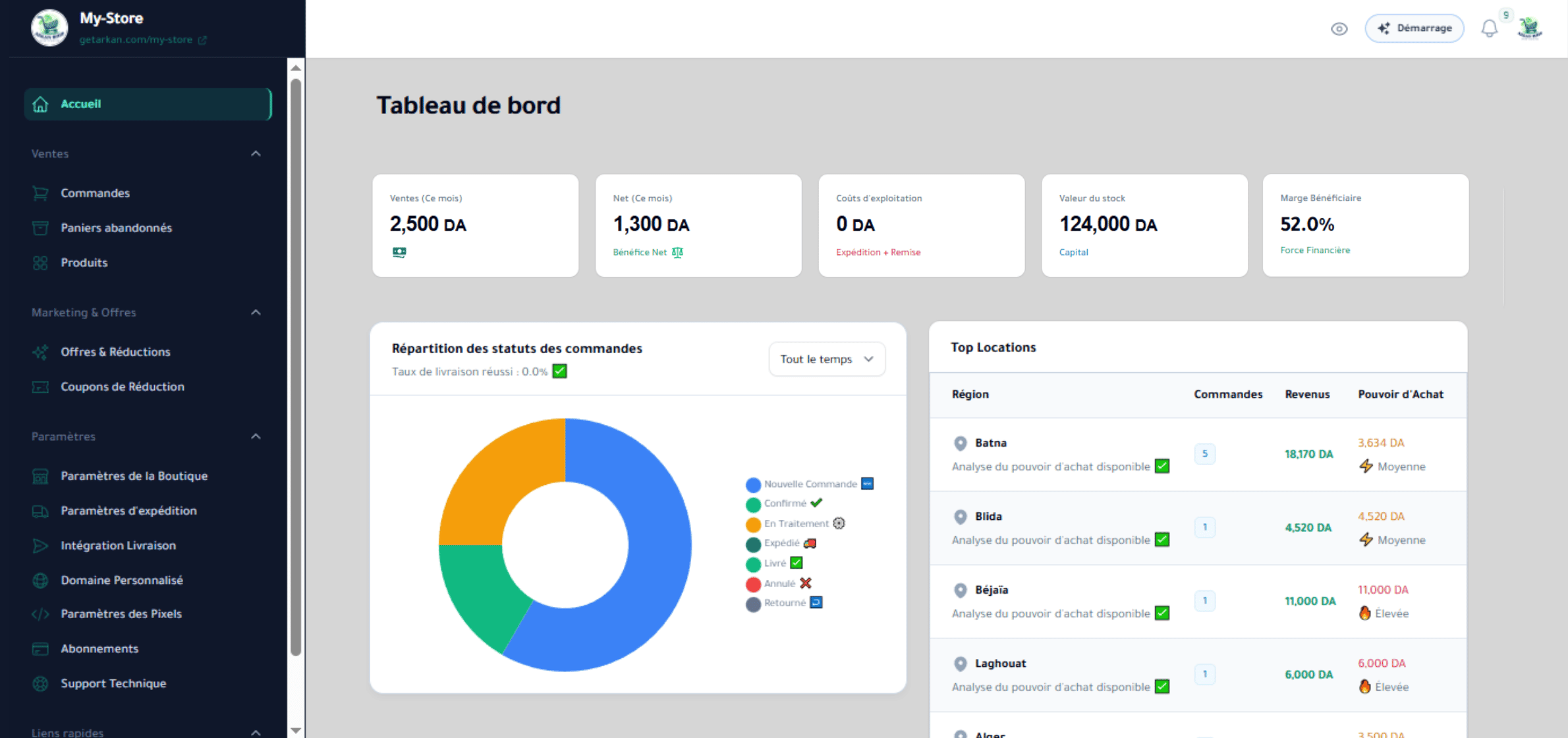Collapse the Paramètres sidebar section
Viewport: 1568px width, 738px height.
[x=256, y=436]
